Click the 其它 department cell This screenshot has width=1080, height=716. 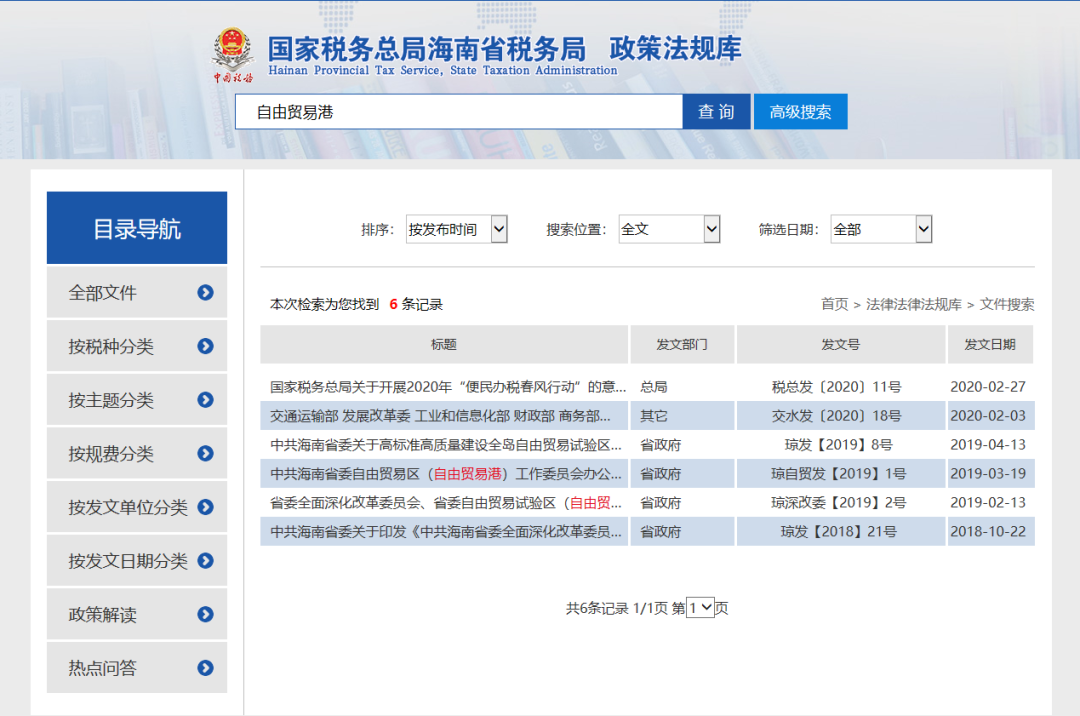pos(654,416)
